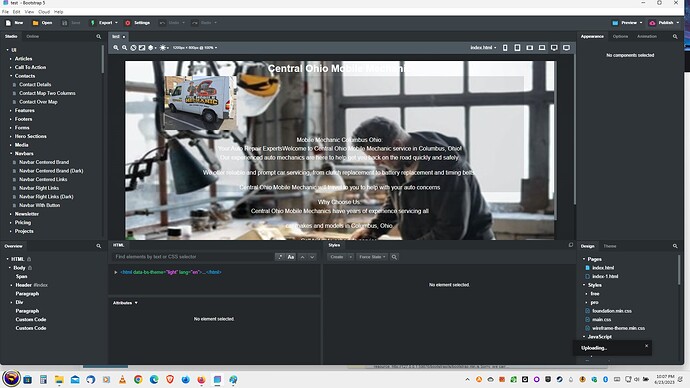This screenshot has height=388, width=690.
Task: Click the Styles panel search icon
Action: click(394, 256)
